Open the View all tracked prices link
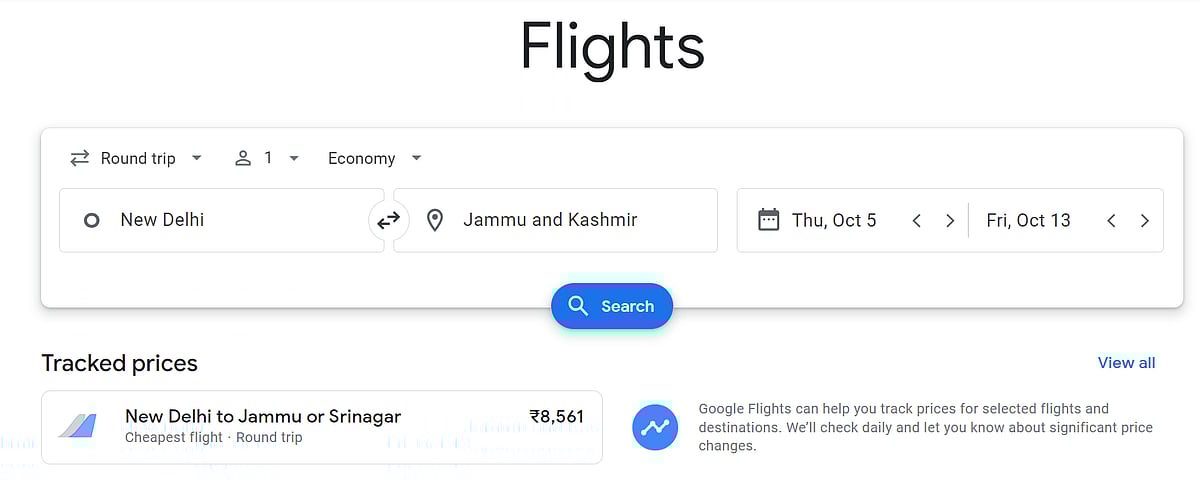The width and height of the screenshot is (1200, 486). point(1126,363)
